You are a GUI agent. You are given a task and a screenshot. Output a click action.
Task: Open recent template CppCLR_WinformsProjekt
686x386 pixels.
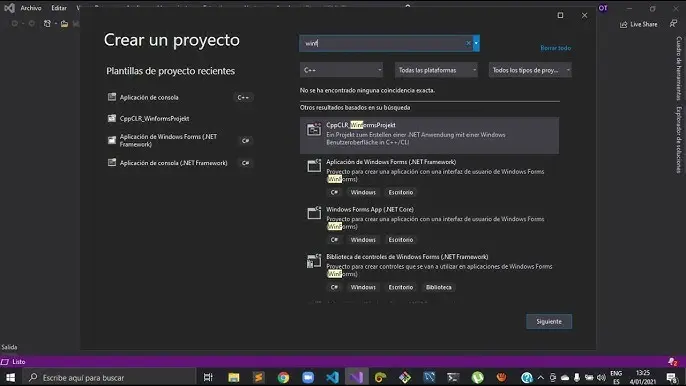click(x=180, y=119)
